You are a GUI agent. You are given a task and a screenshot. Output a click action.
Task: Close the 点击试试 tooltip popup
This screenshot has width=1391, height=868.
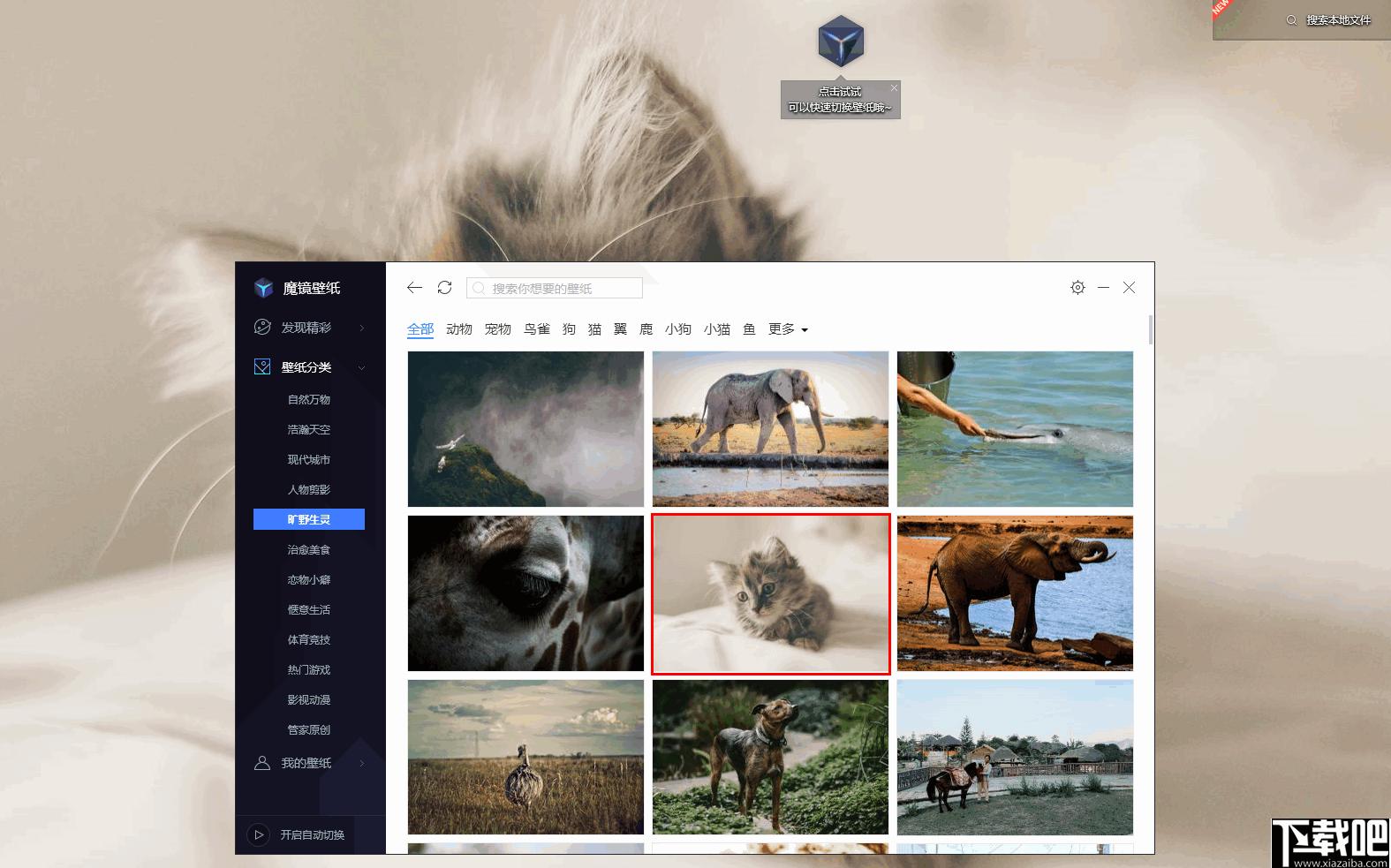tap(894, 88)
